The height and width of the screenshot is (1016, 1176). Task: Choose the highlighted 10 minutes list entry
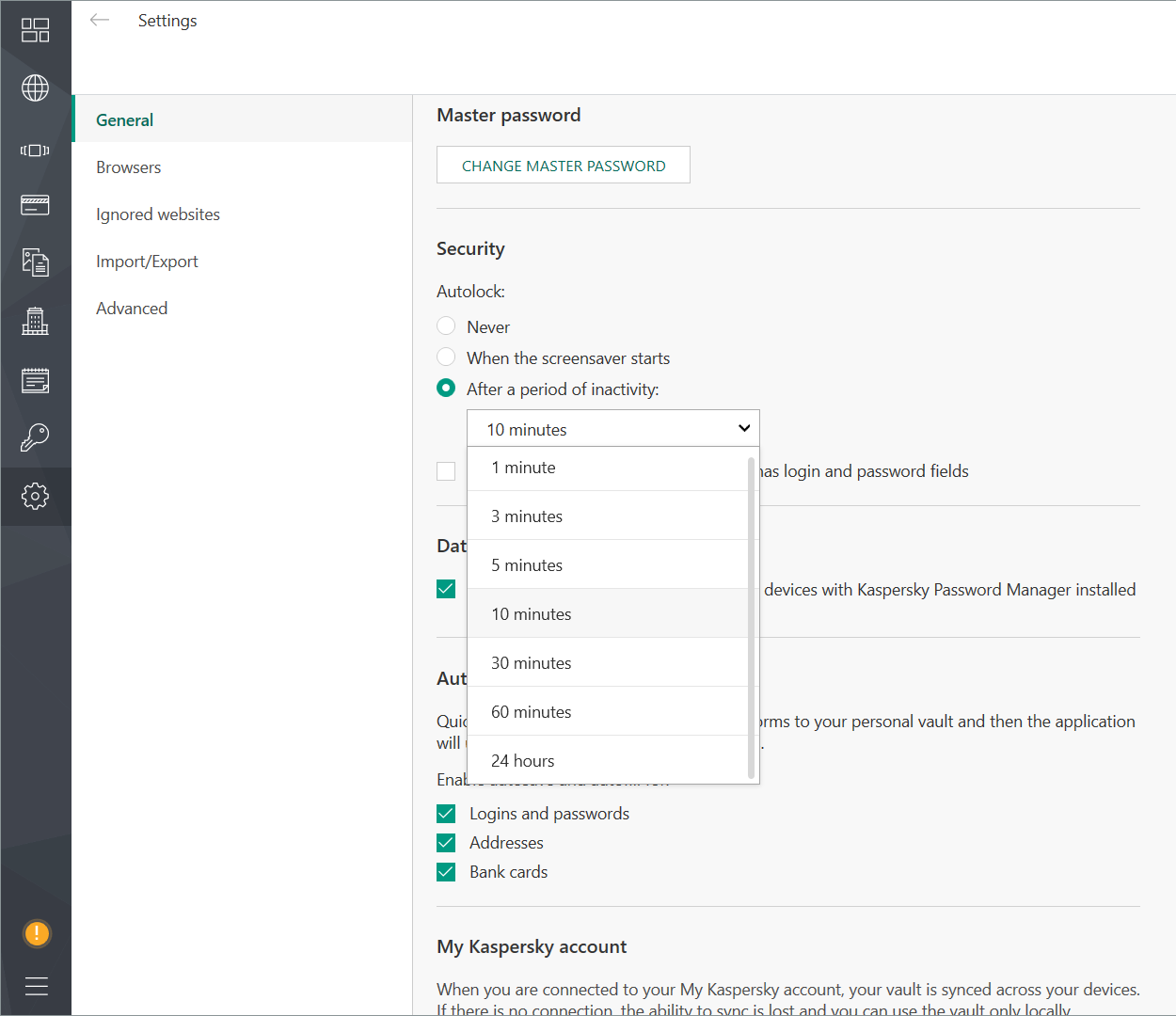(608, 614)
